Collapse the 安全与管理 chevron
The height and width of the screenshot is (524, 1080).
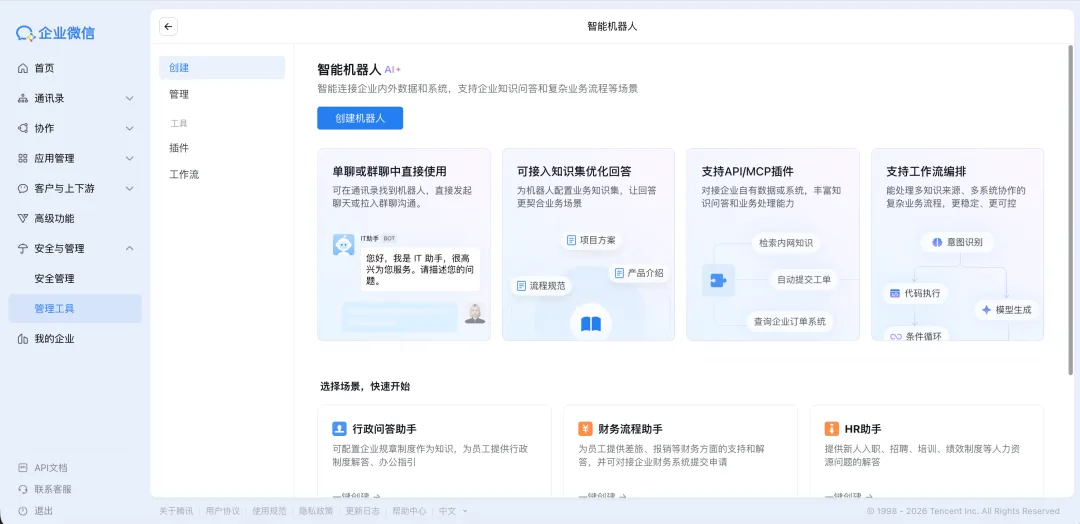point(129,249)
